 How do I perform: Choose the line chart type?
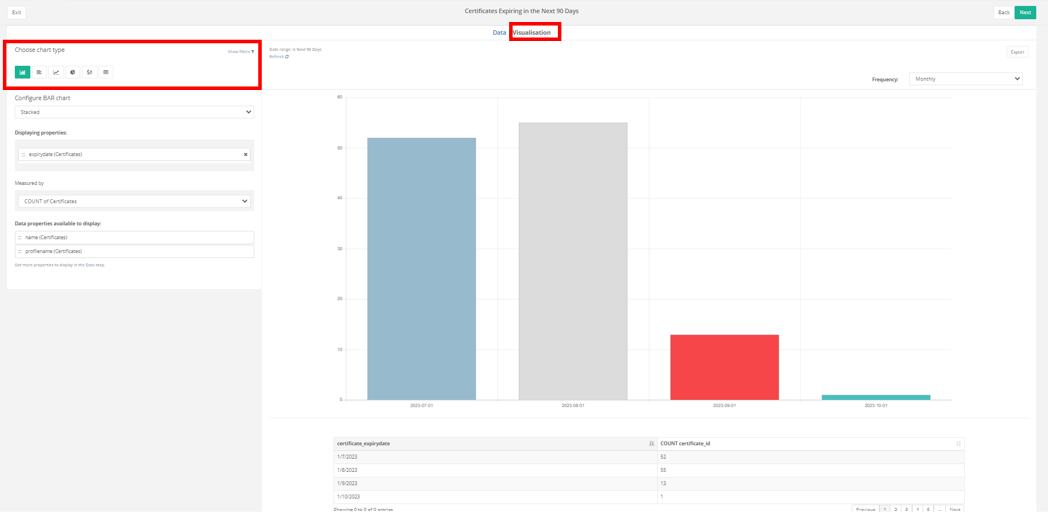56,72
